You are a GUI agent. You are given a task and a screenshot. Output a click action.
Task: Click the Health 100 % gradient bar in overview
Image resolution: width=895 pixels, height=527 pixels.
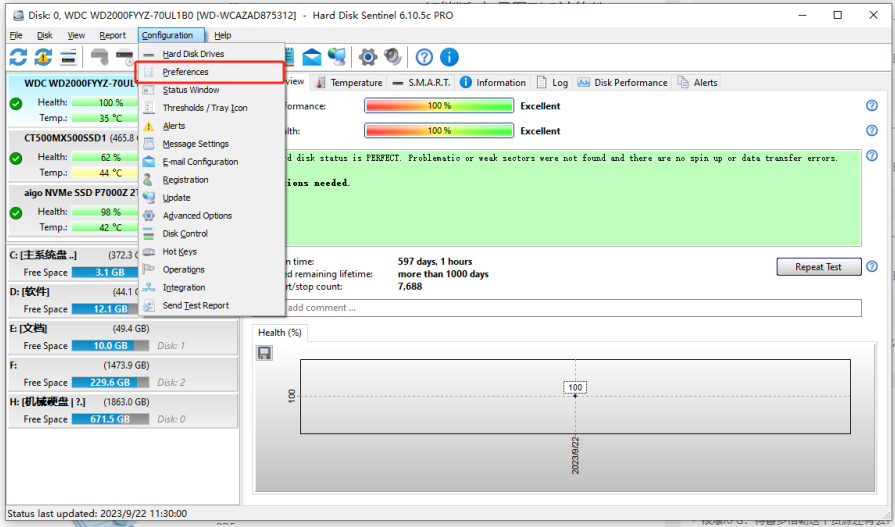[x=439, y=131]
